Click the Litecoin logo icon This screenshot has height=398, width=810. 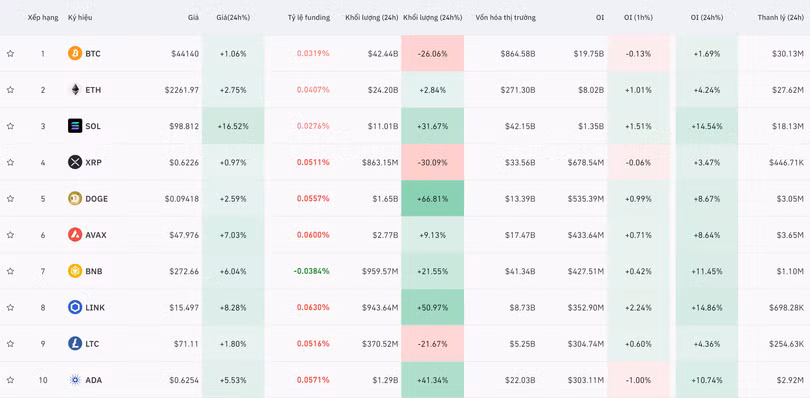[75, 343]
